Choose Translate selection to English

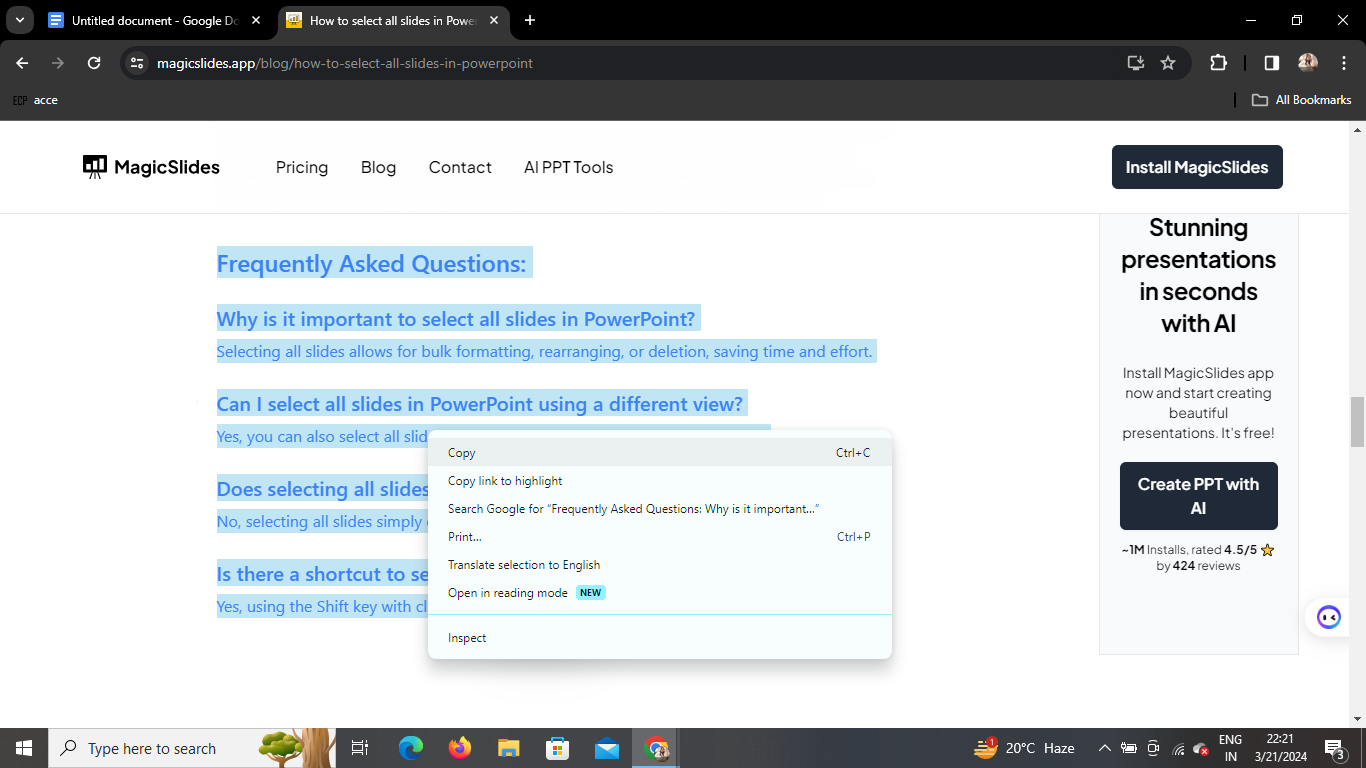pos(660,565)
